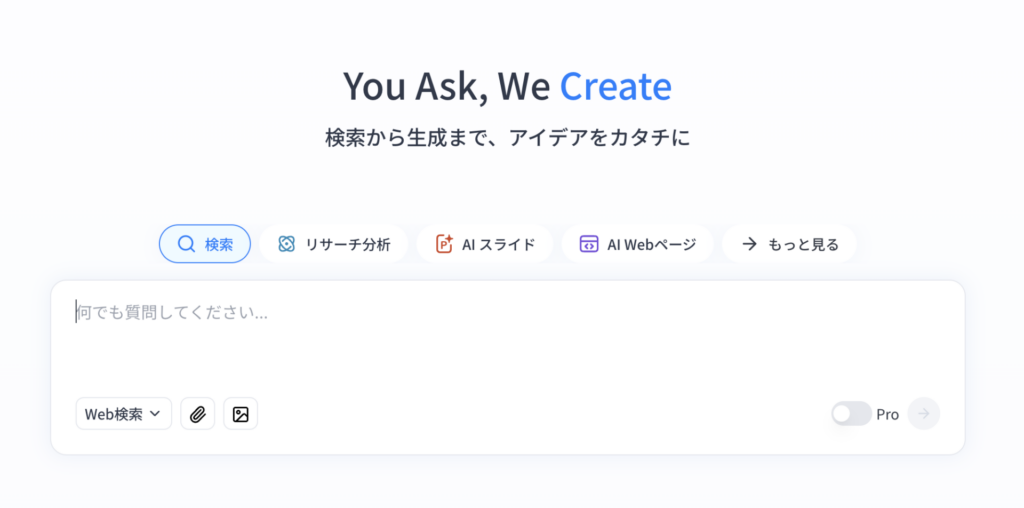Click the magnifier icon in the 検索 chip
Viewport: 1024px width, 508px height.
(186, 244)
